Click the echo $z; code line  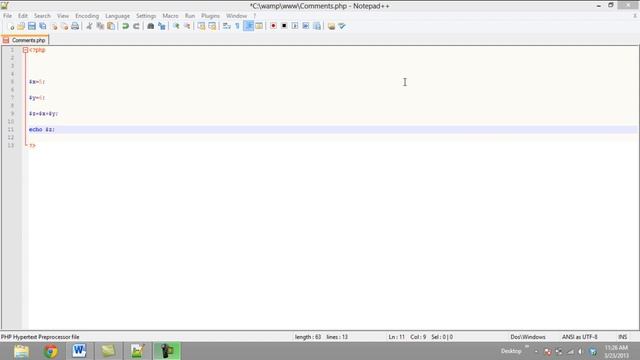click(42, 129)
